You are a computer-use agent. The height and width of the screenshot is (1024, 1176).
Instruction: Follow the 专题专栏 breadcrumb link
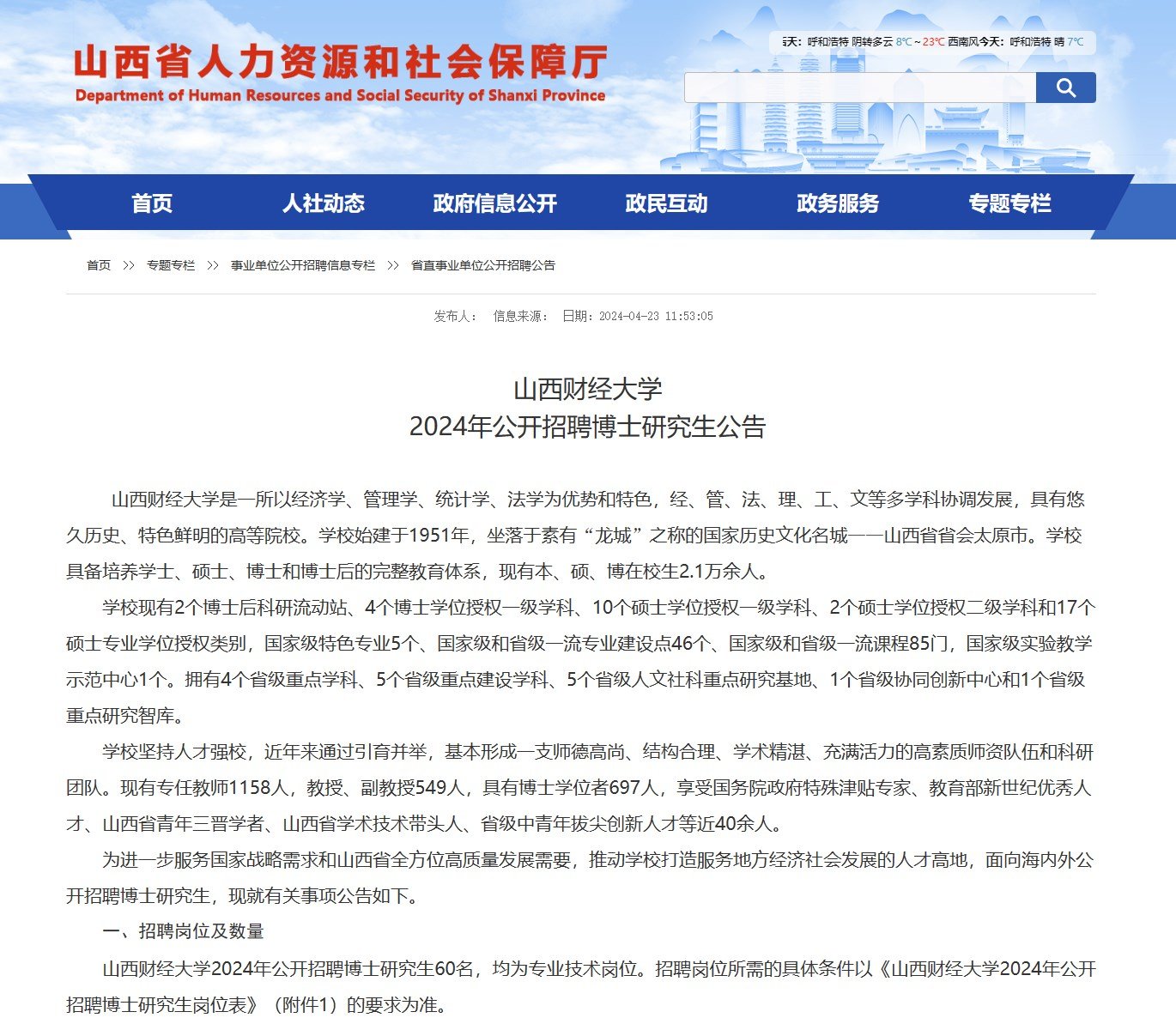[171, 265]
